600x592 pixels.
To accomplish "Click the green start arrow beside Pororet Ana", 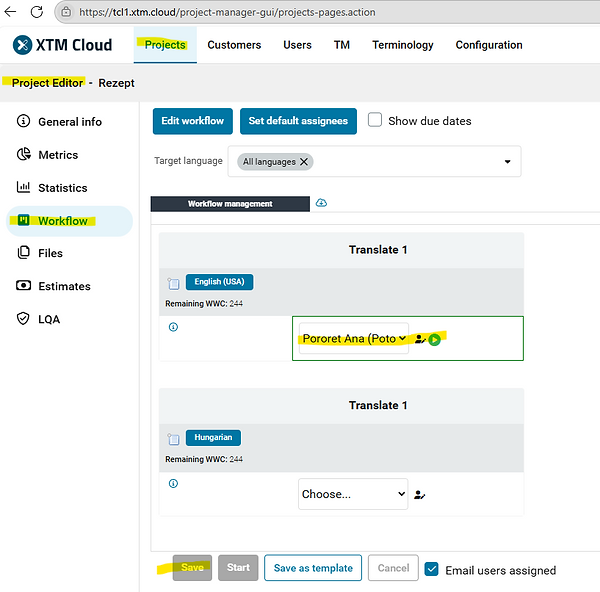I will point(434,339).
